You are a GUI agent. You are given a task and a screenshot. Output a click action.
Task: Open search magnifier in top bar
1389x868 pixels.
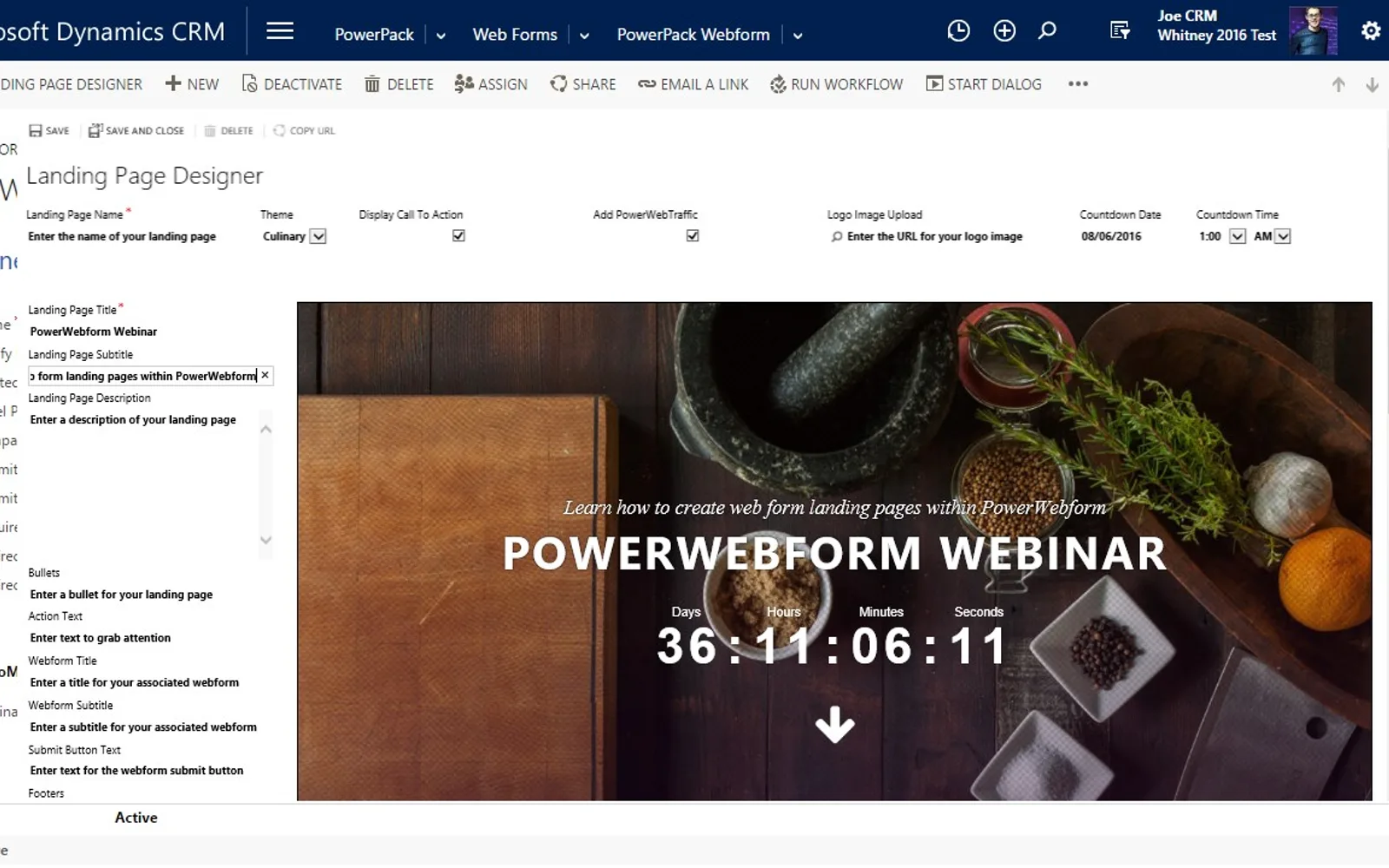tap(1048, 31)
